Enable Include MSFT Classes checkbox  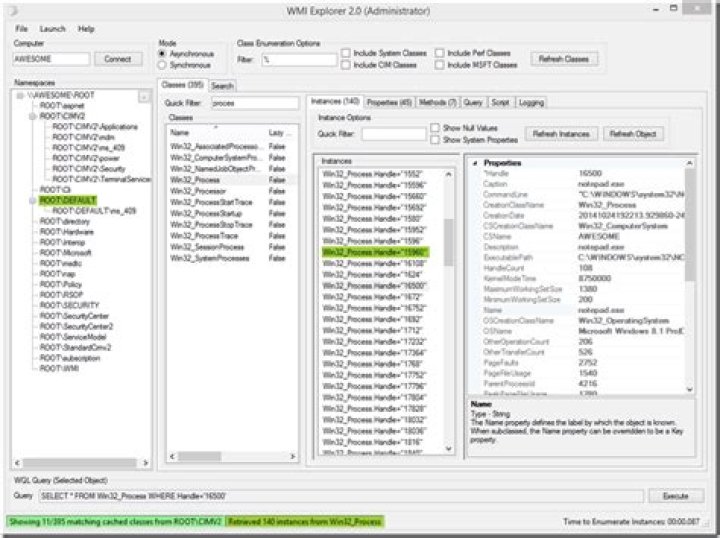click(439, 65)
